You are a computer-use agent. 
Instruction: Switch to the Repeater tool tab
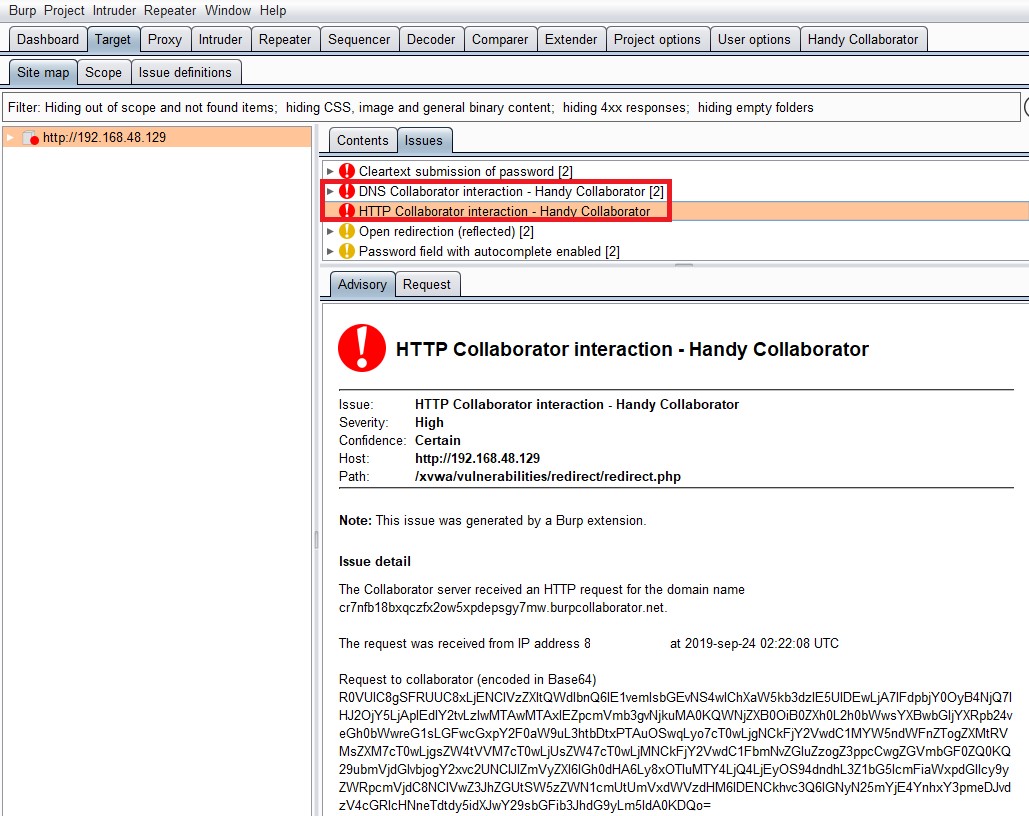[x=285, y=39]
